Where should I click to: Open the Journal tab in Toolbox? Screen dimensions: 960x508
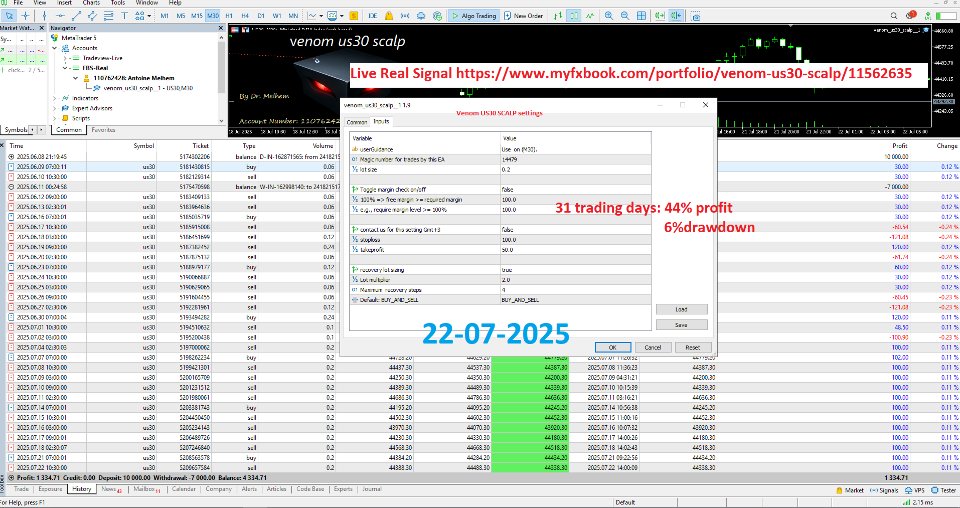point(372,489)
